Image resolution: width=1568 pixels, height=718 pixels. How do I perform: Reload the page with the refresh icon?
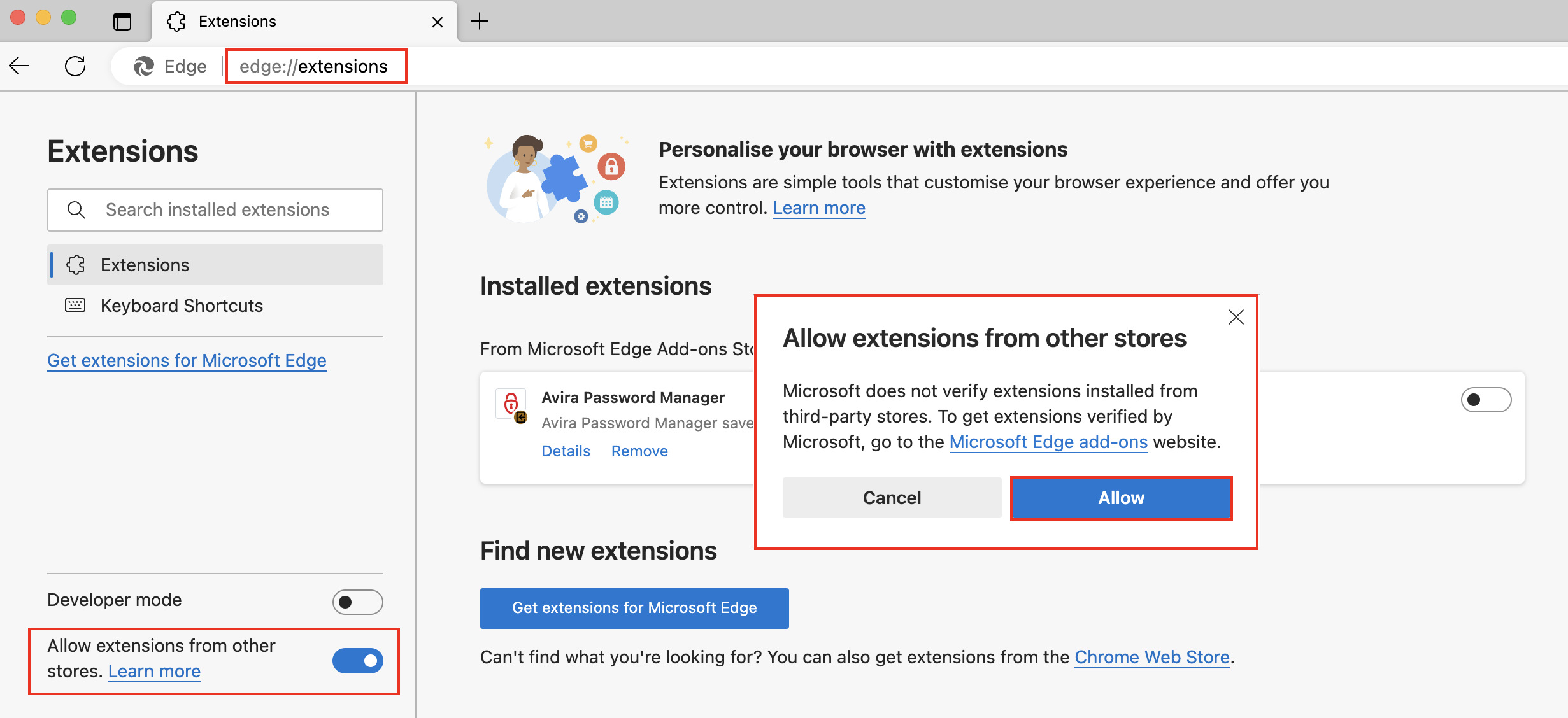[75, 66]
